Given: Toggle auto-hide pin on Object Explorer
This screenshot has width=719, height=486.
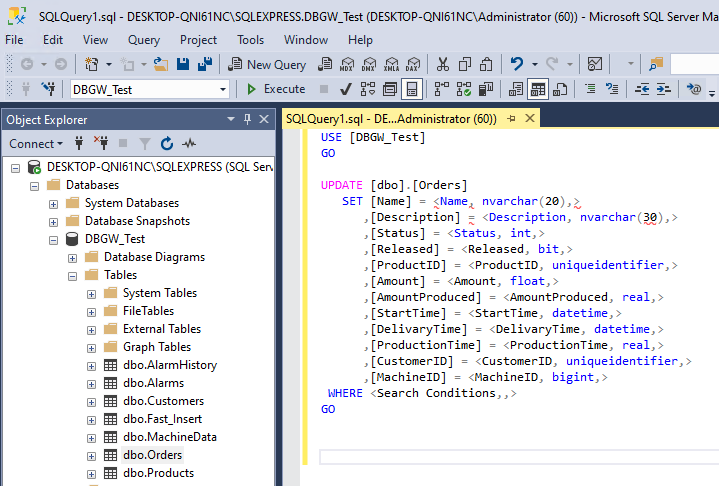Looking at the screenshot, I should (x=247, y=119).
